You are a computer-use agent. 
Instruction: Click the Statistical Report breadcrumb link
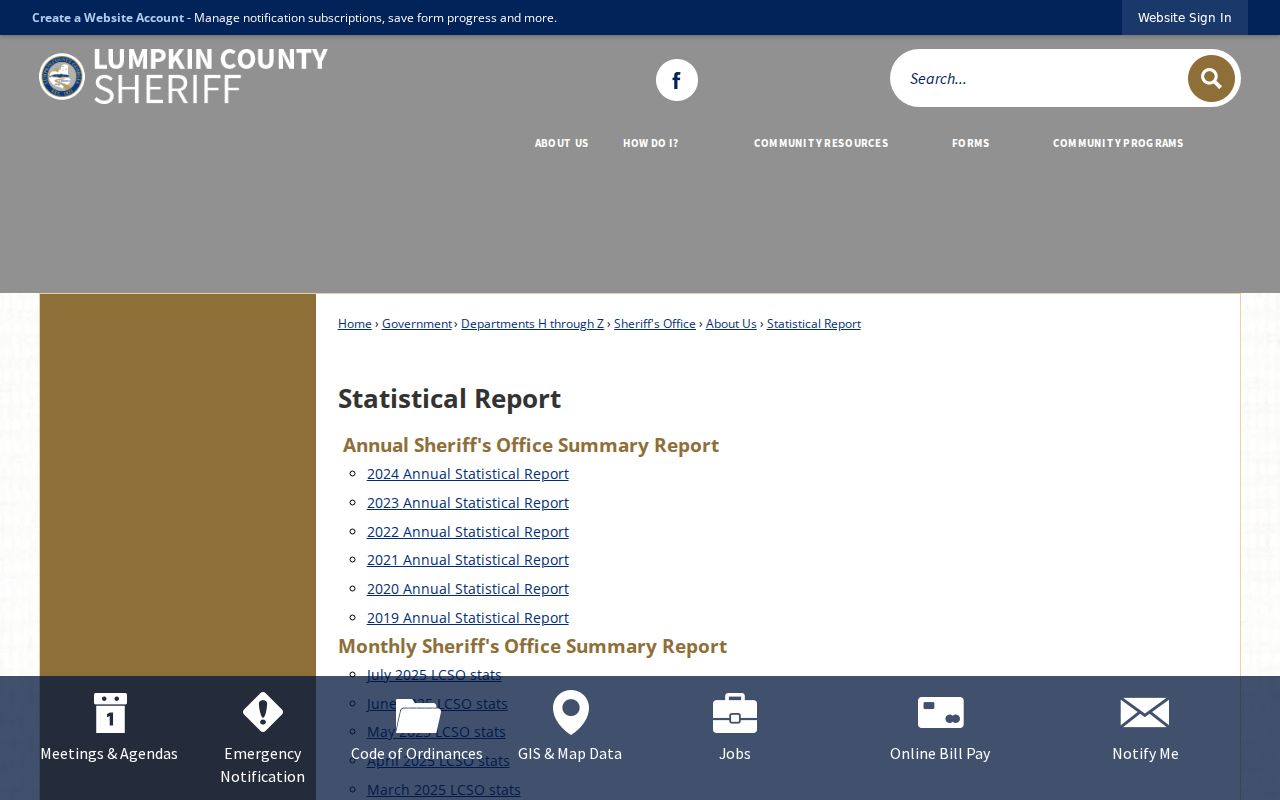pos(814,323)
